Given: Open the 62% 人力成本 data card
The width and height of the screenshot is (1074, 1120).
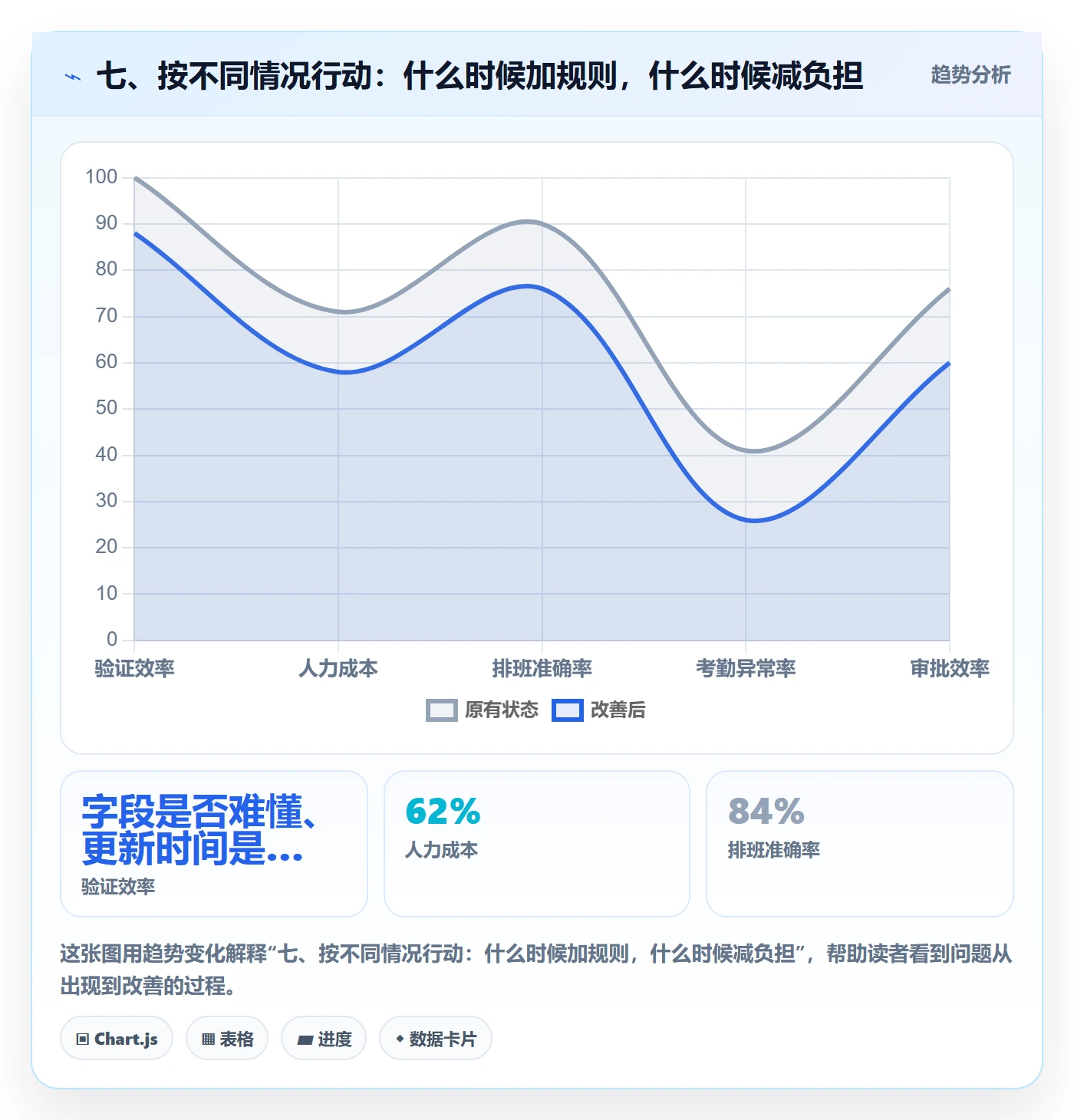Looking at the screenshot, I should (x=537, y=844).
